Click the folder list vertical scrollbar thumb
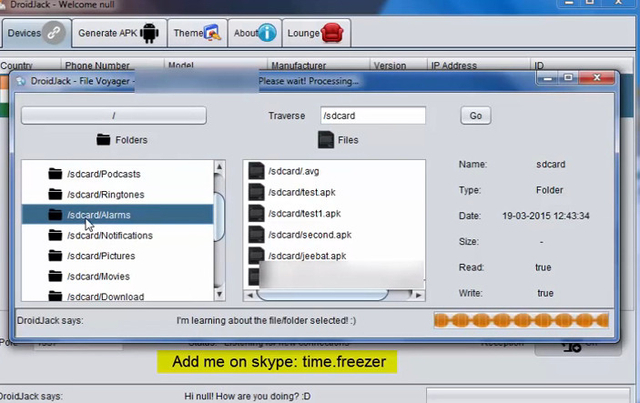Viewport: 640px width, 403px height. point(219,216)
